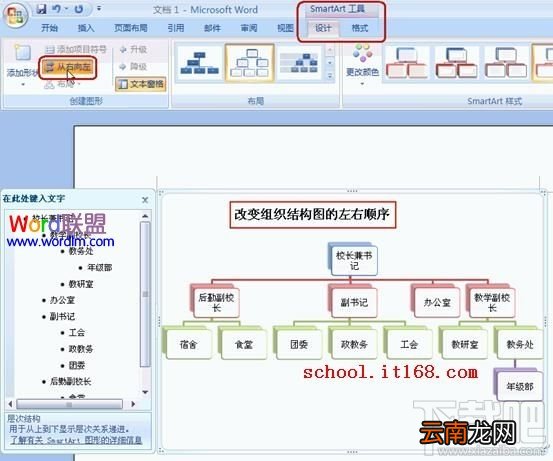
Task: Select 后勤副校长 in the text pane
Action: 71,381
